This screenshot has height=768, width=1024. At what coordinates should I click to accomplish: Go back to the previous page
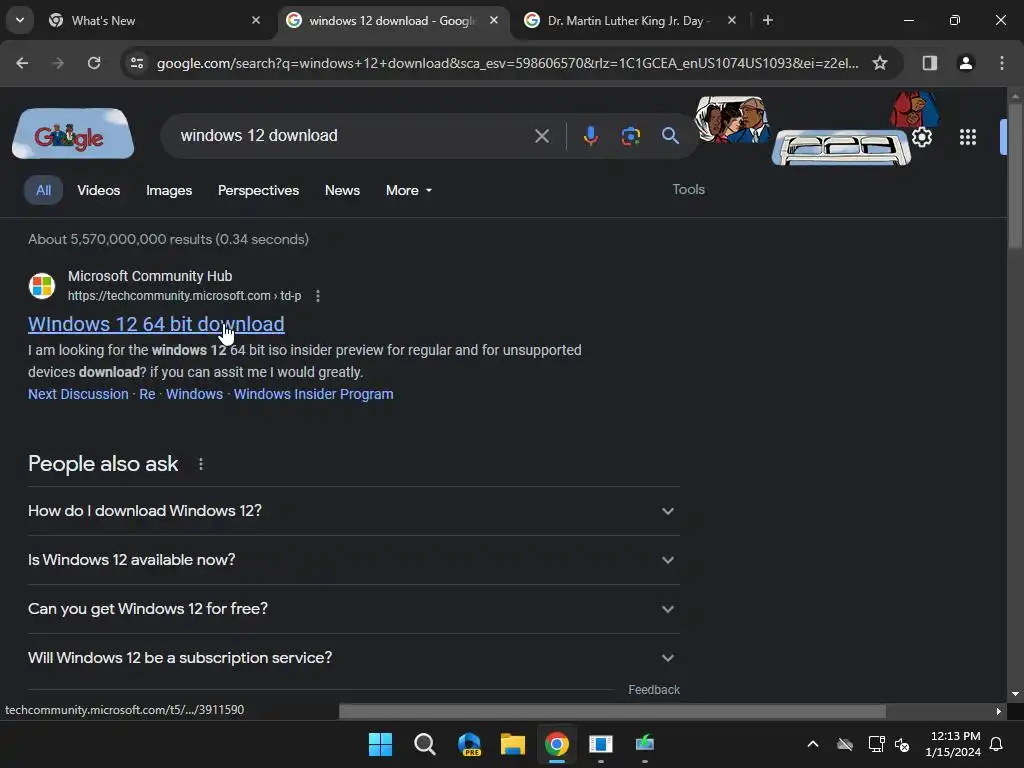[x=22, y=63]
